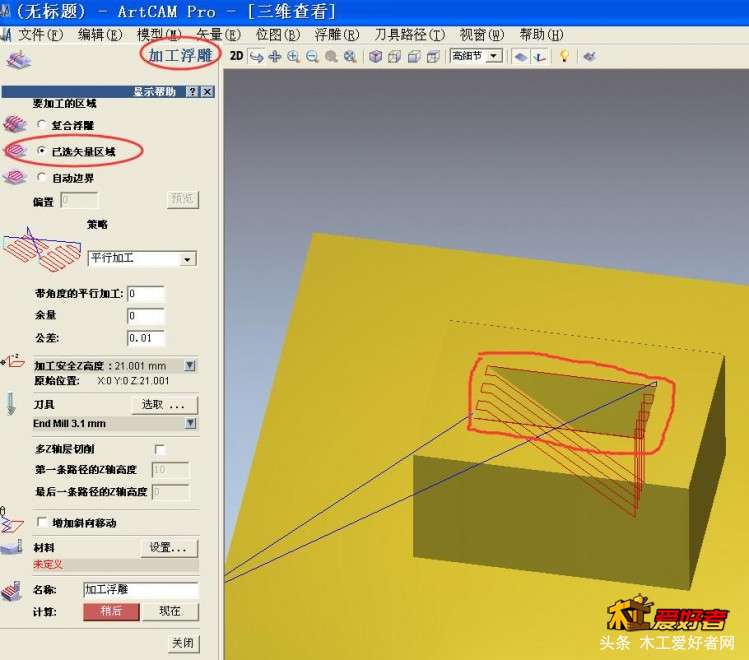This screenshot has height=660, width=749.
Task: Select the purple isometric cube view
Action: pos(375,56)
